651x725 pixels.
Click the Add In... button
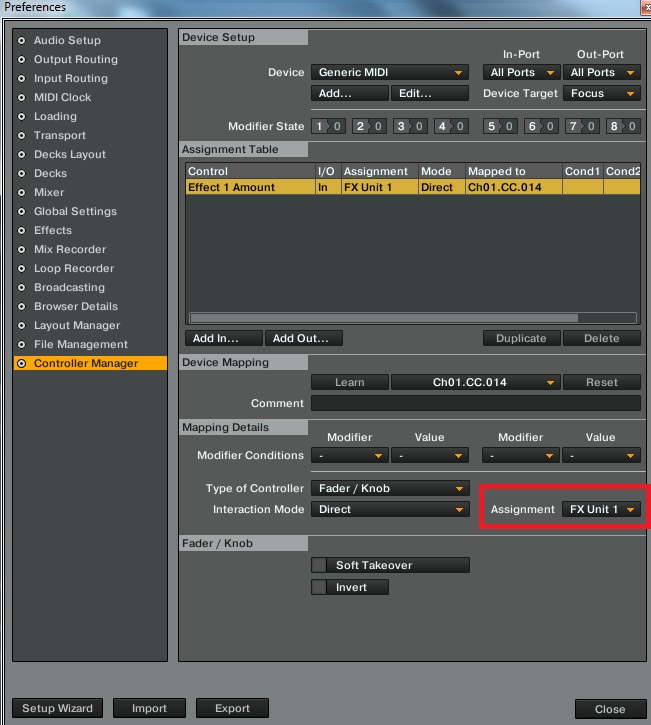pyautogui.click(x=224, y=338)
